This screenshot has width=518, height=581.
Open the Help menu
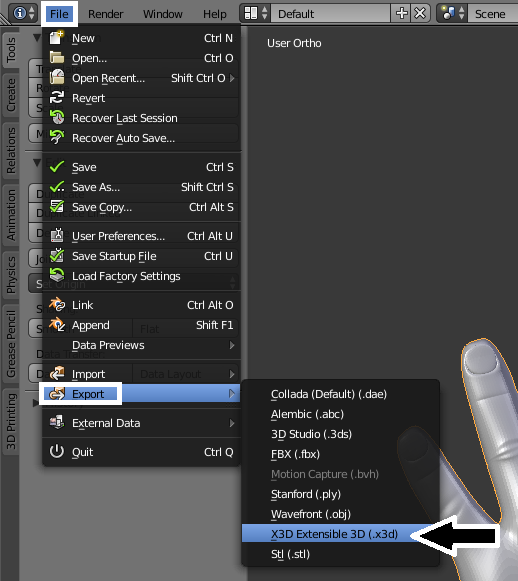(215, 14)
